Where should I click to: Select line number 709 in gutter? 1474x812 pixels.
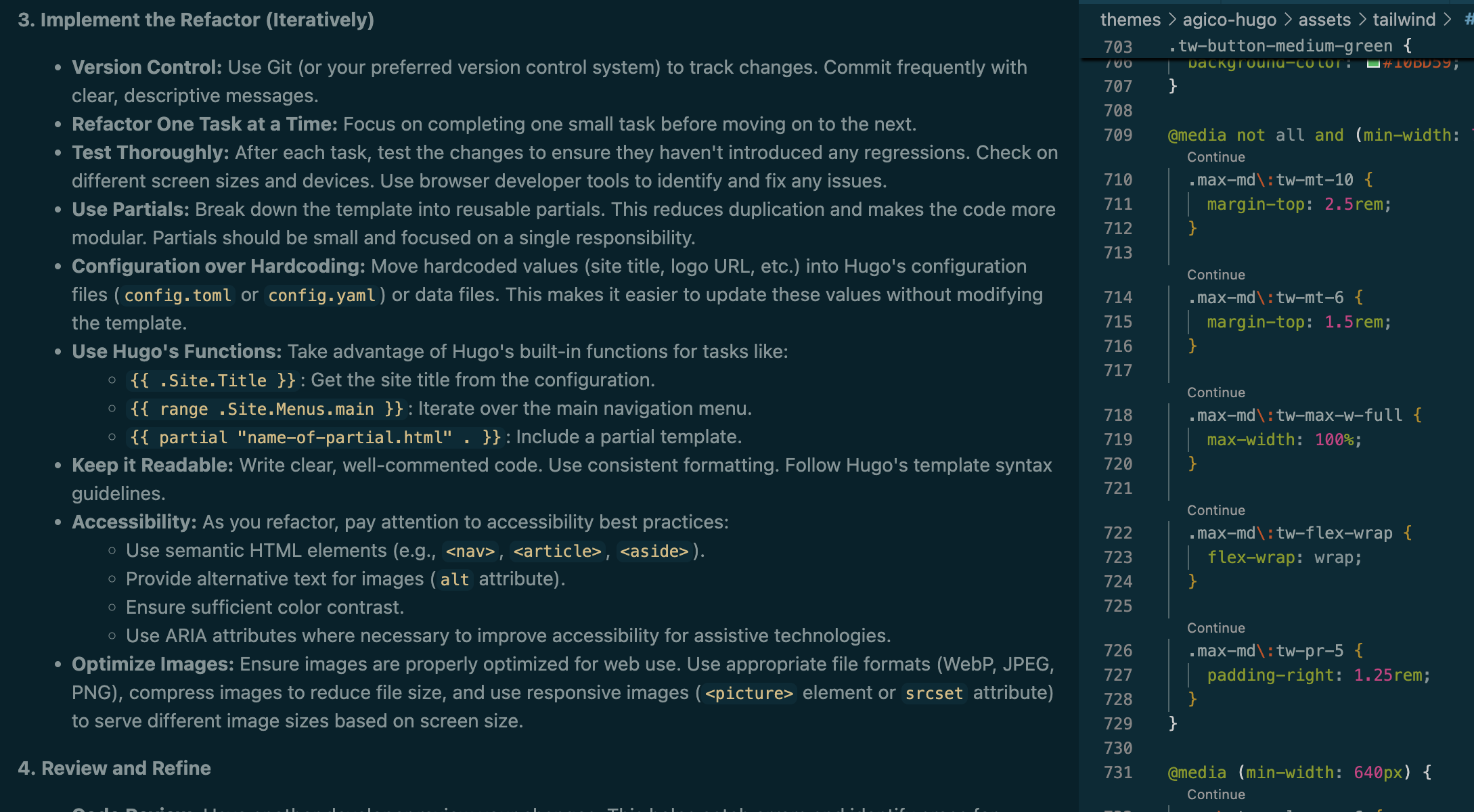coord(1117,135)
